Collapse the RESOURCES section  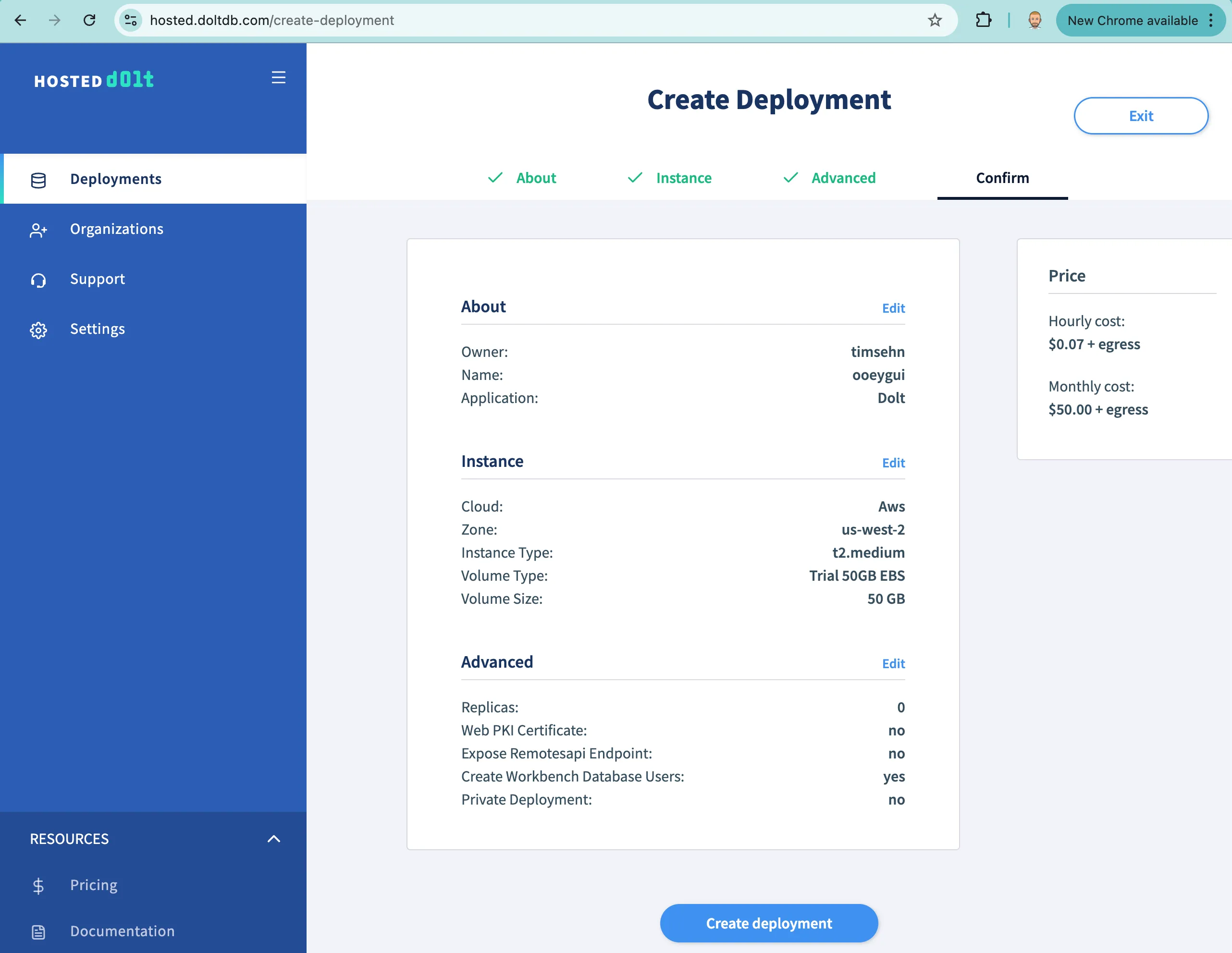pos(274,839)
